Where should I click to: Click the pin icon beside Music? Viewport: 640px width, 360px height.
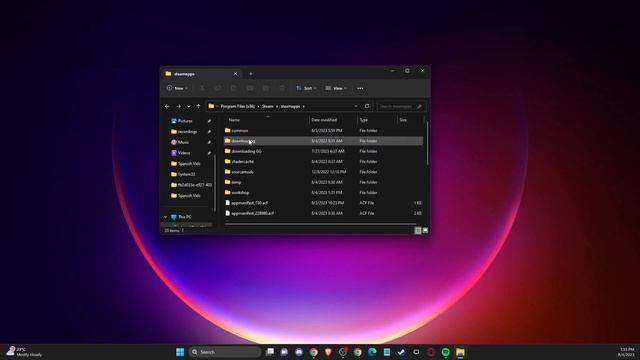tap(209, 142)
